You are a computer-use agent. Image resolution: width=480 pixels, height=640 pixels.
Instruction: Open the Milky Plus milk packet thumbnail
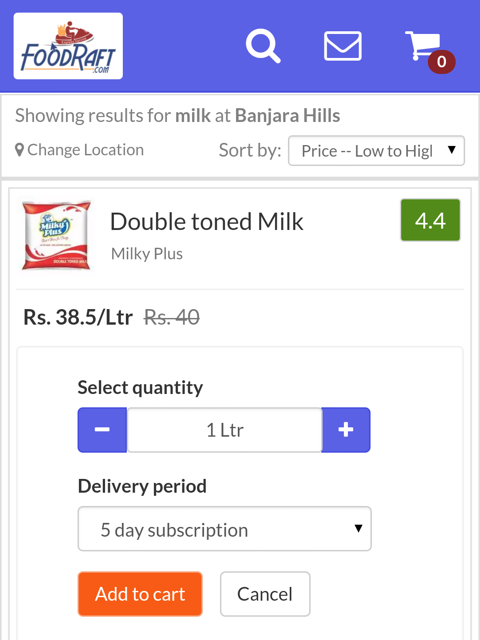point(56,236)
